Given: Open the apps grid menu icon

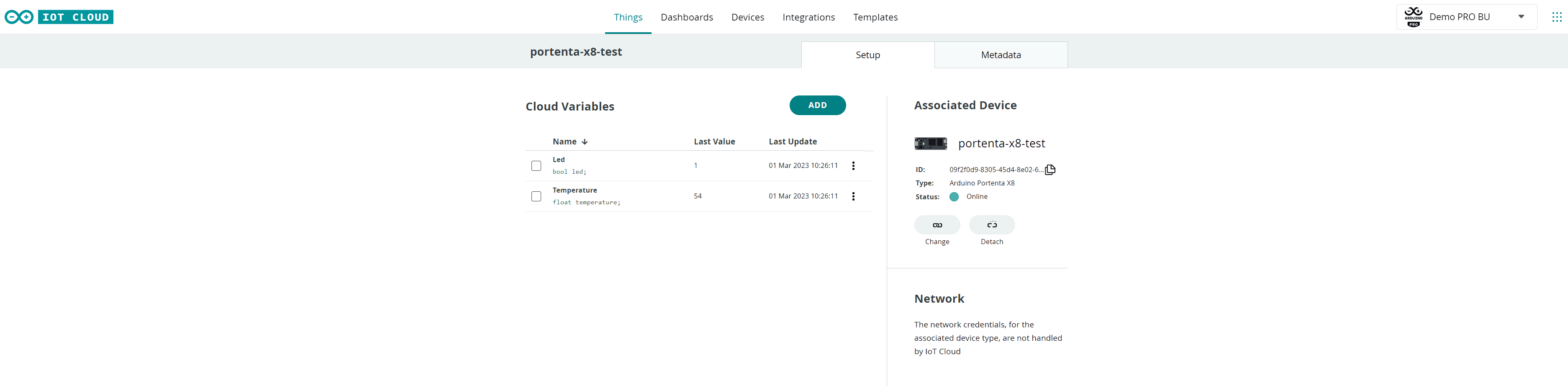Looking at the screenshot, I should click(1556, 17).
